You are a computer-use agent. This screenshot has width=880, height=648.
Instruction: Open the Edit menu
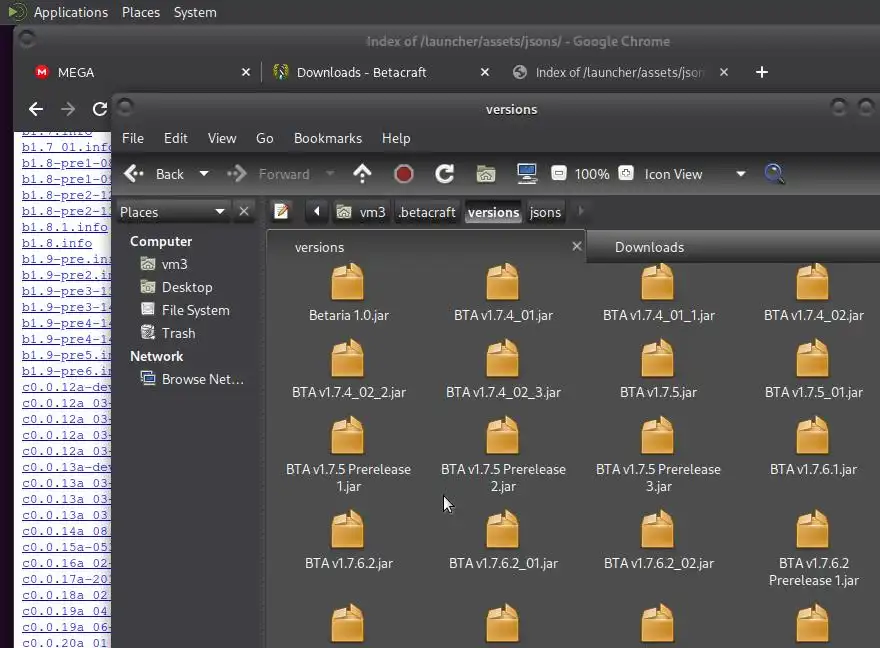coord(176,139)
